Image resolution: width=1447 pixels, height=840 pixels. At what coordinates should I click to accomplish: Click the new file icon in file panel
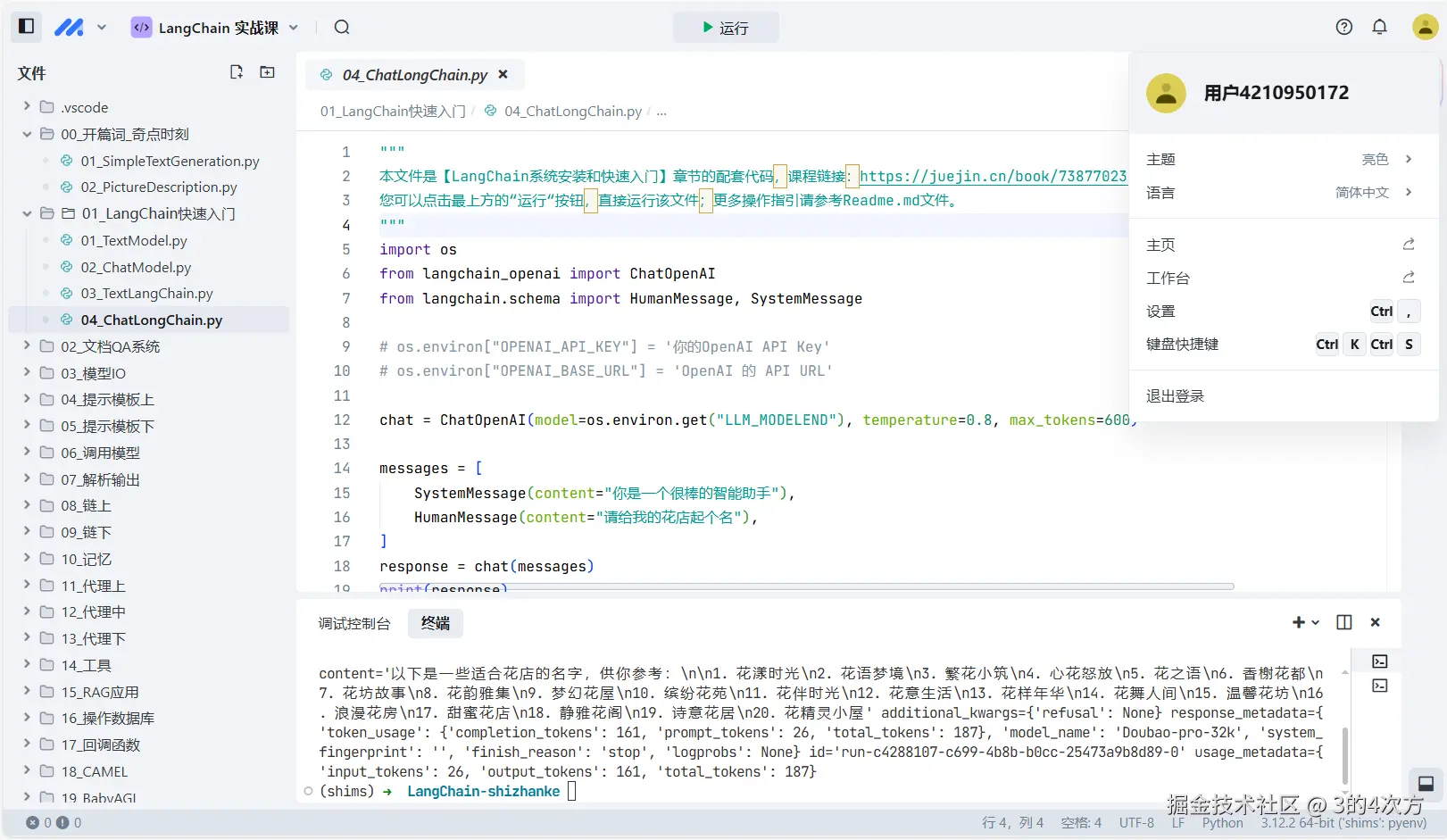[x=236, y=71]
